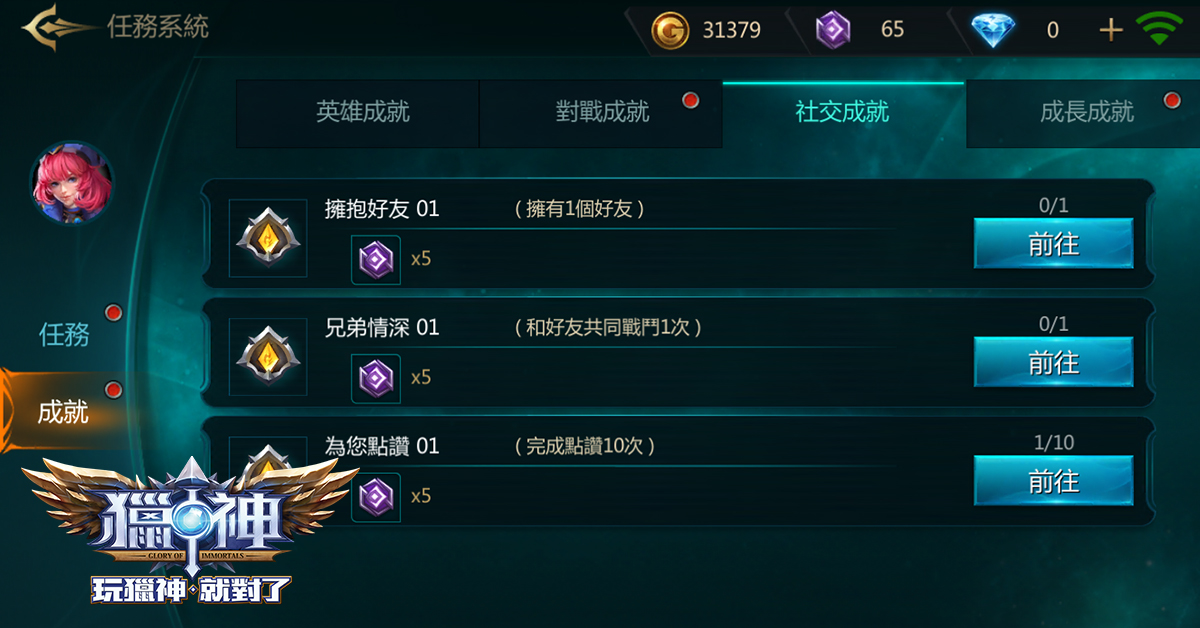Tap the plus icon to add diamonds
The image size is (1200, 628).
(1111, 30)
